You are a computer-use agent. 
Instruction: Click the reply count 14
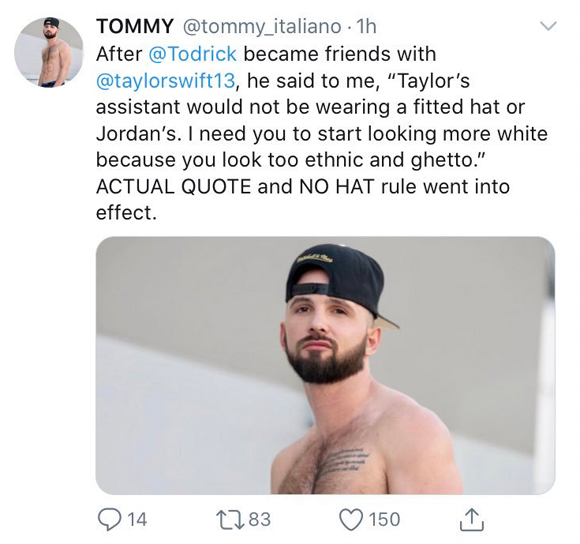pos(136,519)
